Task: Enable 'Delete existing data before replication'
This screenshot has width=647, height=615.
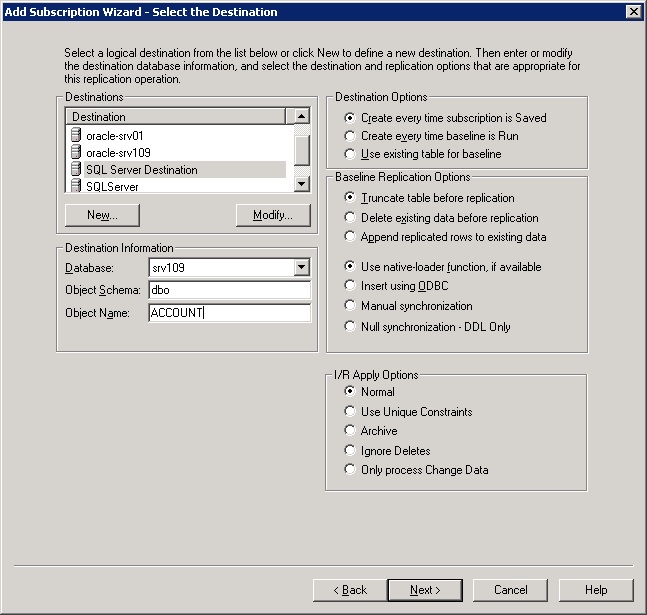Action: pos(350,217)
